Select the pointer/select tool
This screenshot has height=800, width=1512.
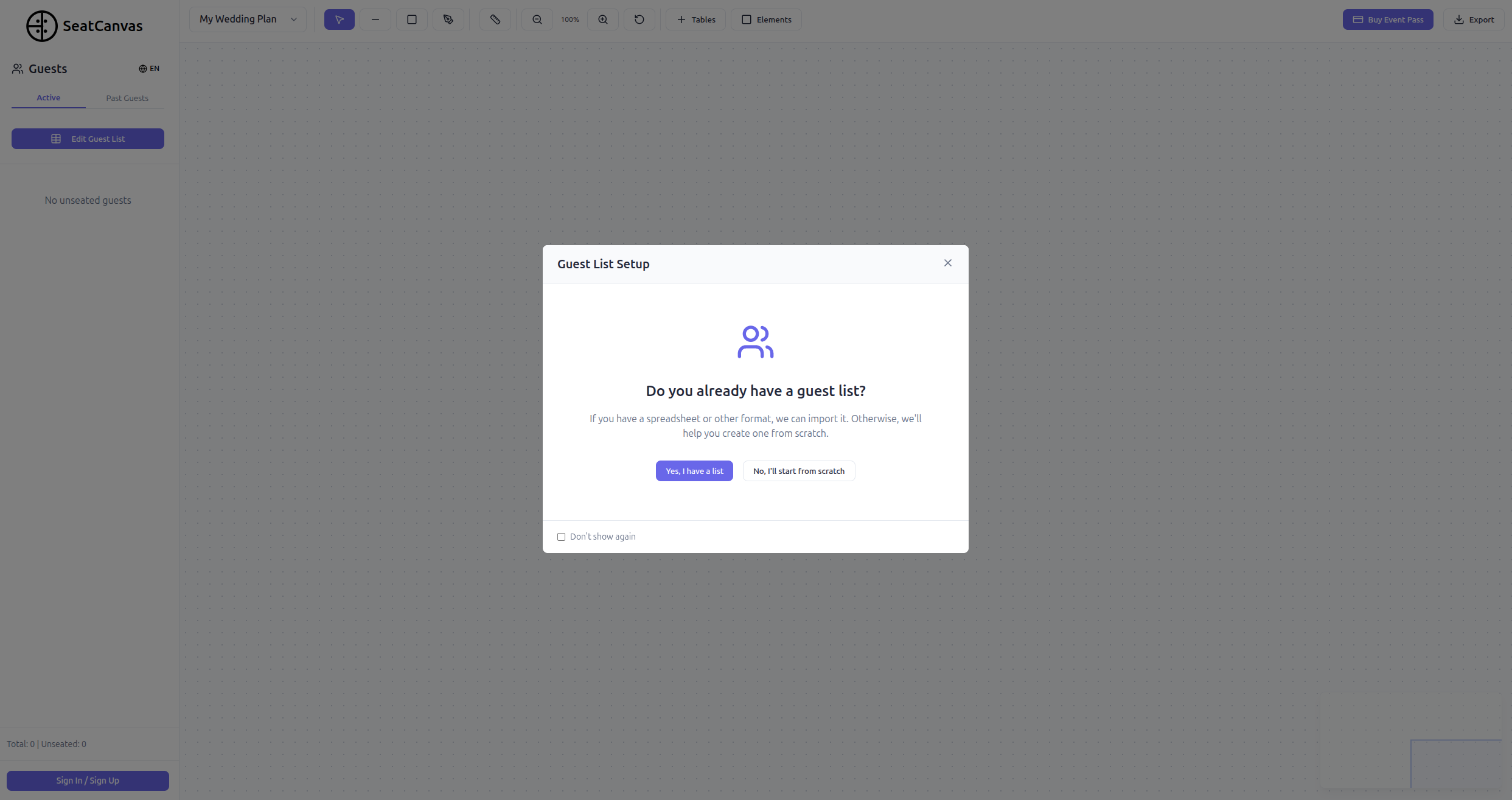click(x=339, y=19)
